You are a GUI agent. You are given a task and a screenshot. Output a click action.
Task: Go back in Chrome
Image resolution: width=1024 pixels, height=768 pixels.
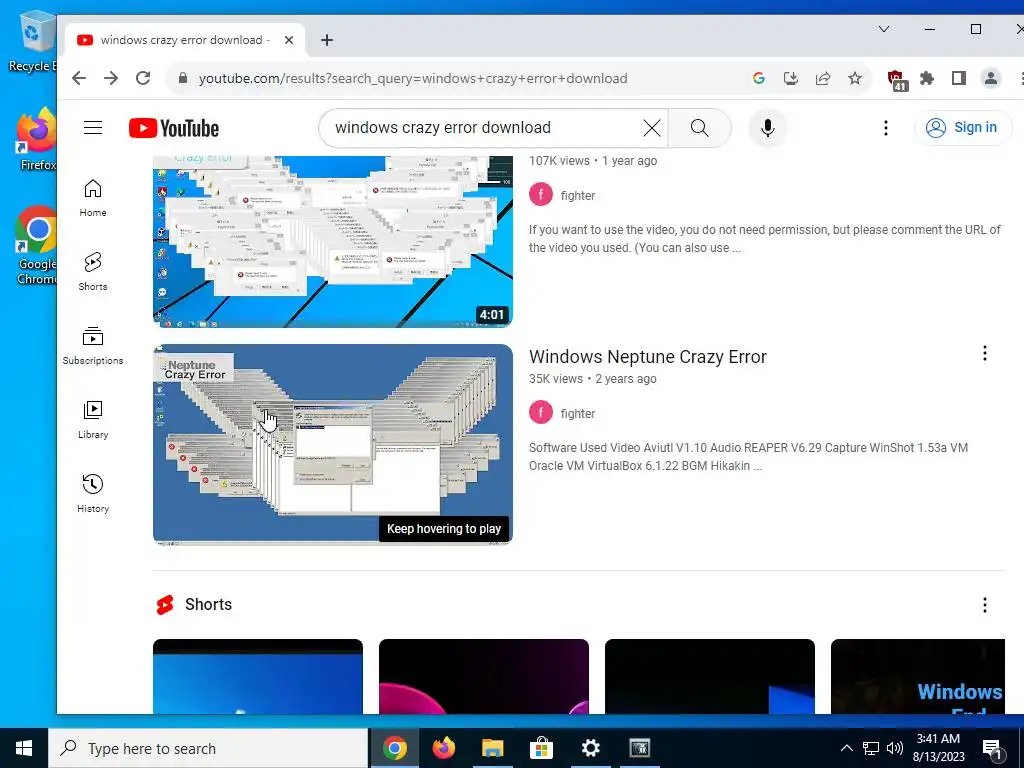[79, 78]
